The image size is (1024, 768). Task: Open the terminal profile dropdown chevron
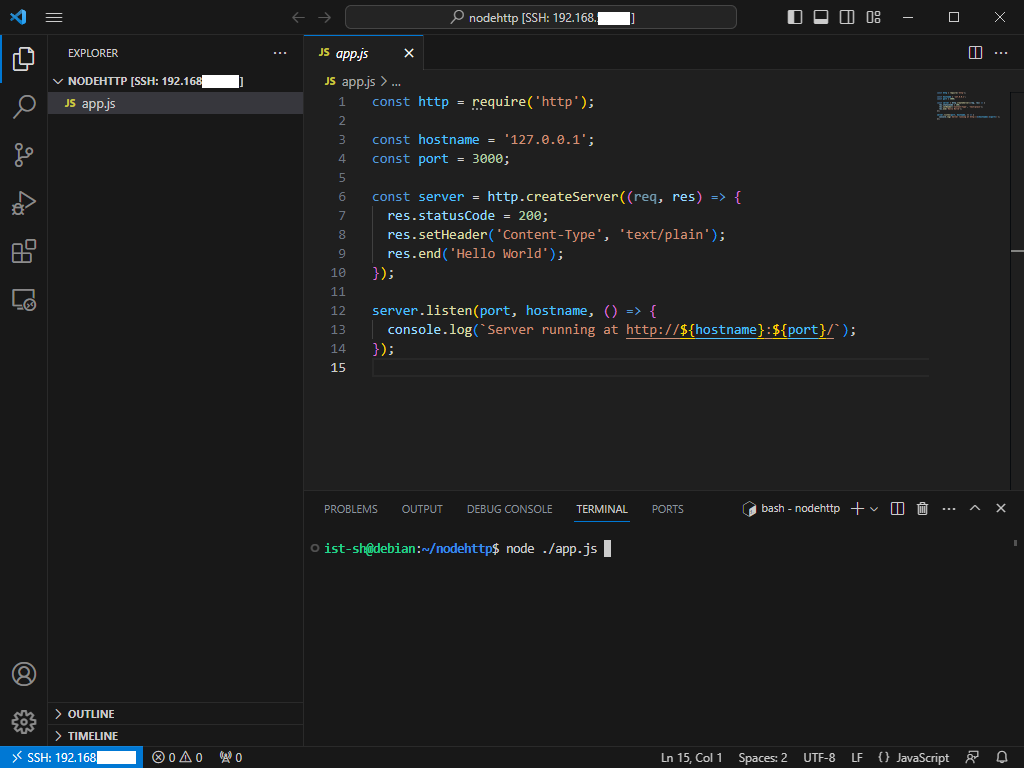point(873,508)
